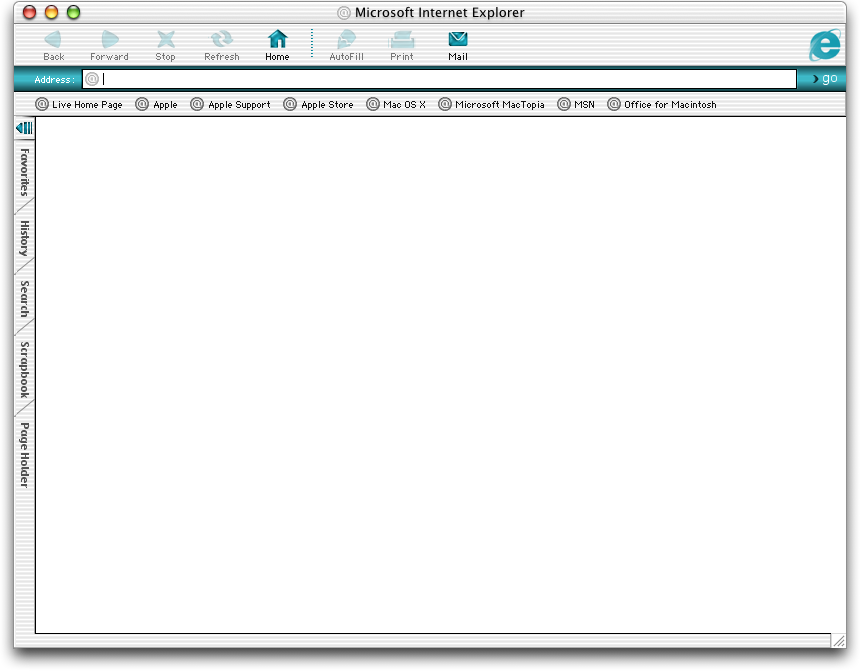Screen dimensions: 860x671
Task: Focus the Address text field
Action: 439,79
